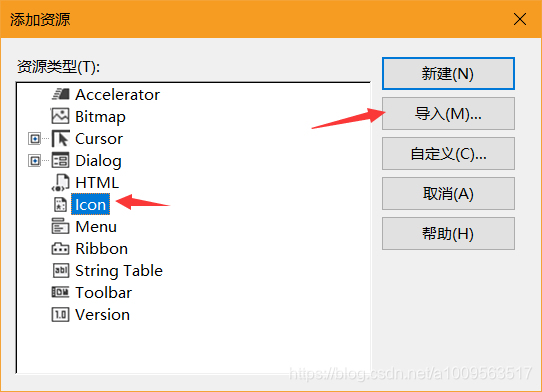Image resolution: width=542 pixels, height=392 pixels.
Task: Select Ribbon resource type
Action: (102, 249)
